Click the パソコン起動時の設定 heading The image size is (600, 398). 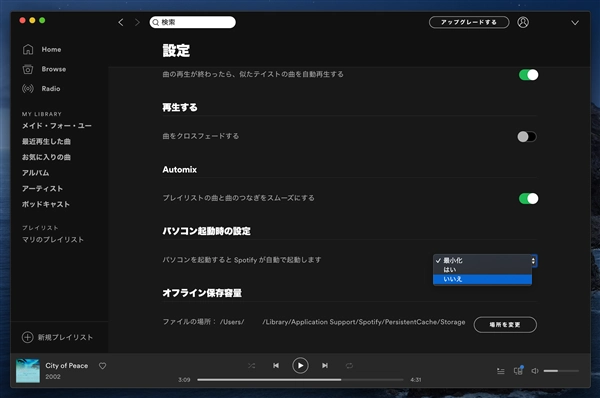(x=206, y=231)
